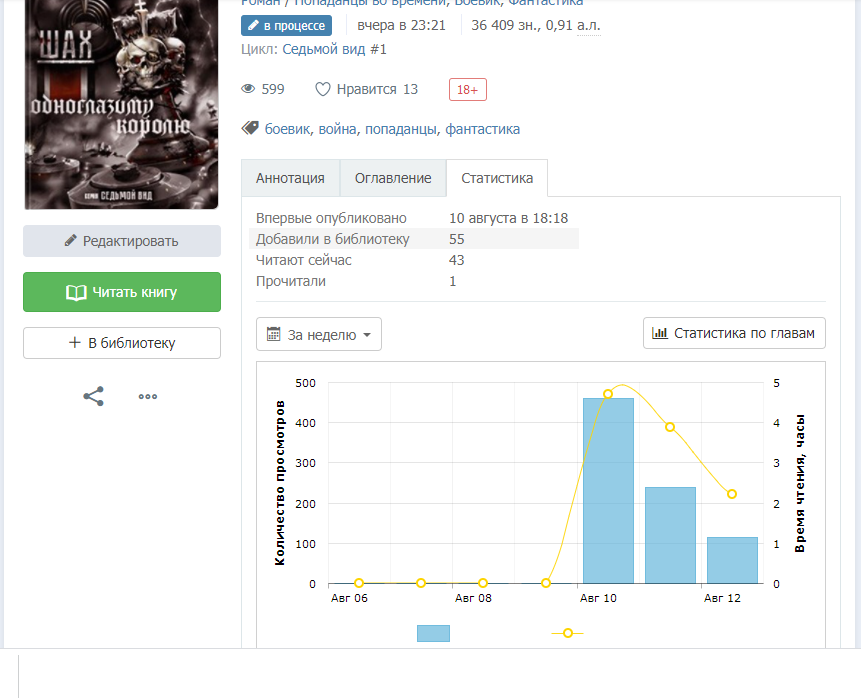This screenshot has width=861, height=698.
Task: Switch to the 'Аннотация' tab
Action: pyautogui.click(x=290, y=178)
